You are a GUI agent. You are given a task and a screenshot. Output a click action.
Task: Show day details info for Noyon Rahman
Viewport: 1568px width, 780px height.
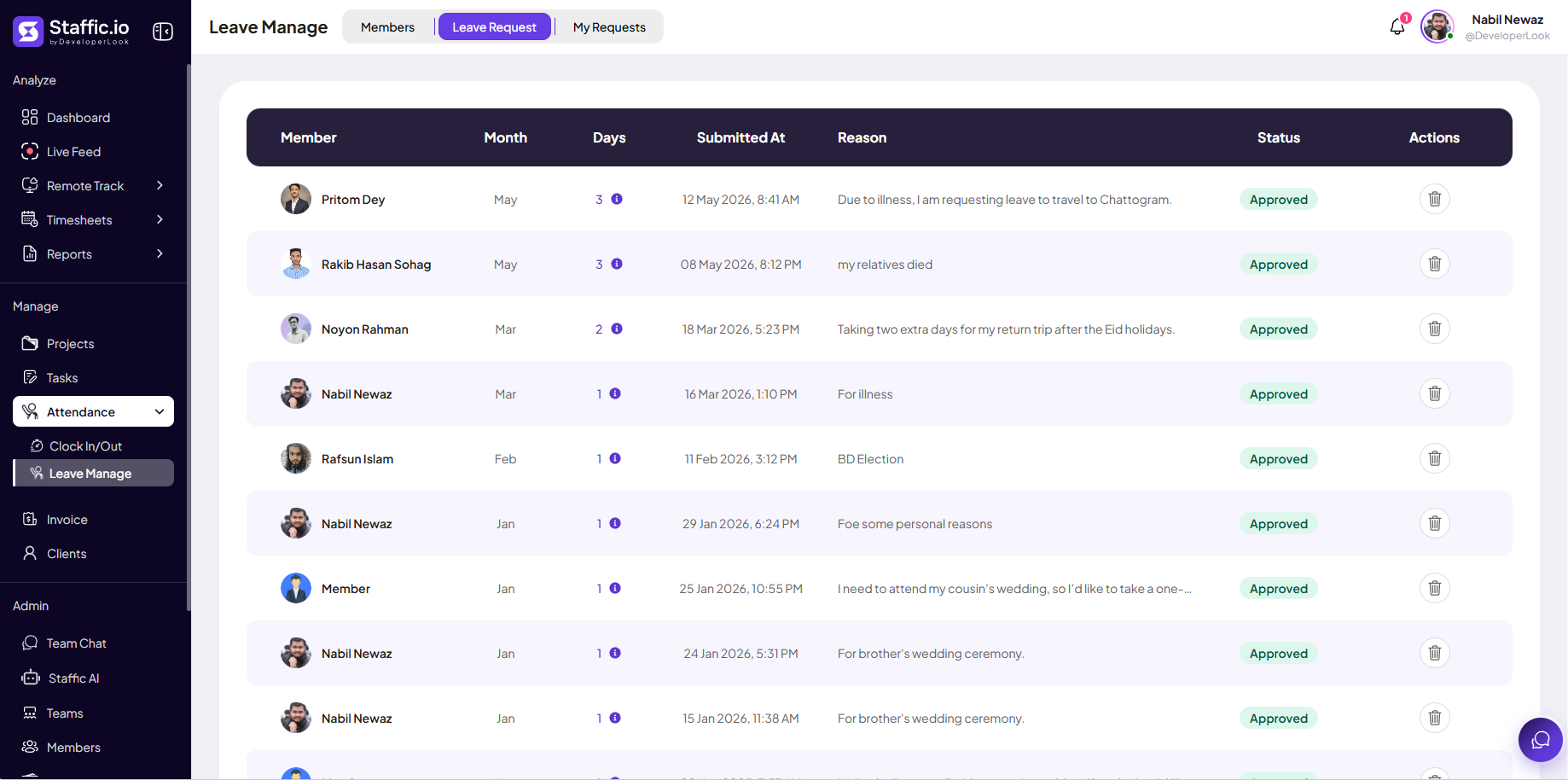(x=617, y=329)
